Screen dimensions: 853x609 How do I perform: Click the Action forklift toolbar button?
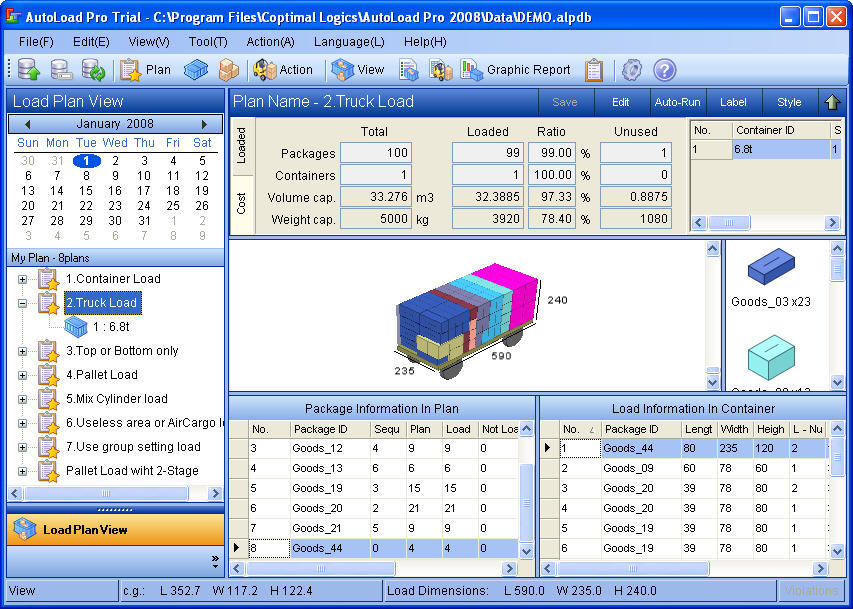coord(283,70)
